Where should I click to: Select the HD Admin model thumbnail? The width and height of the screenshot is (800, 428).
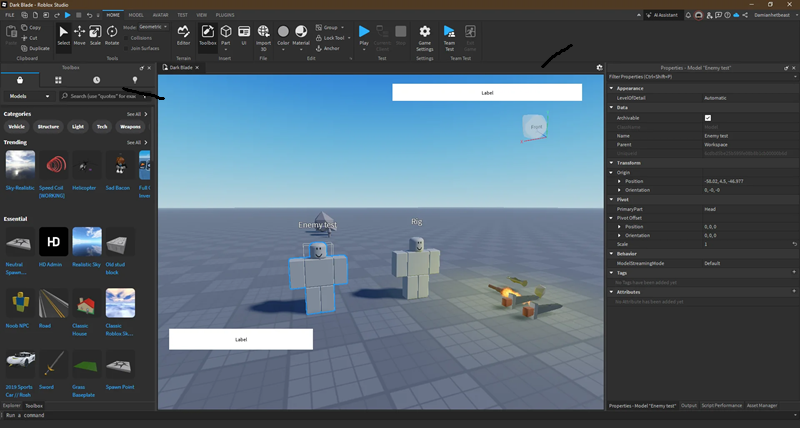(54, 242)
